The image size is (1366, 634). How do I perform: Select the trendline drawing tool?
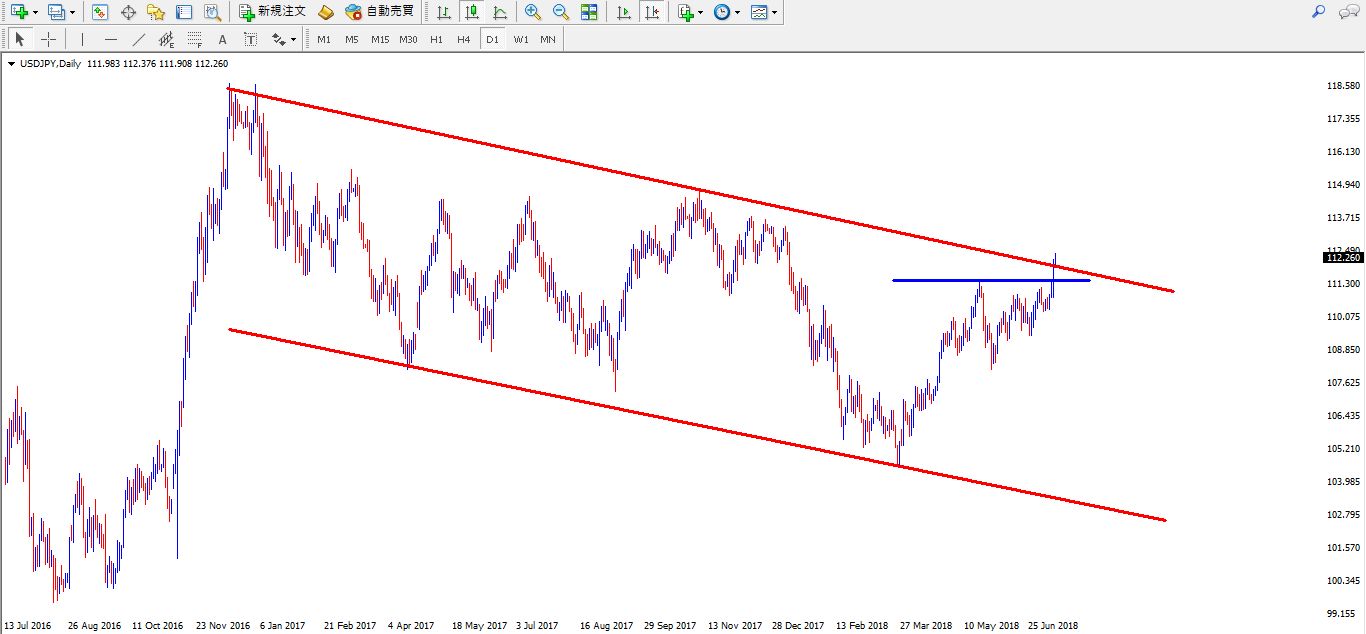pyautogui.click(x=138, y=39)
